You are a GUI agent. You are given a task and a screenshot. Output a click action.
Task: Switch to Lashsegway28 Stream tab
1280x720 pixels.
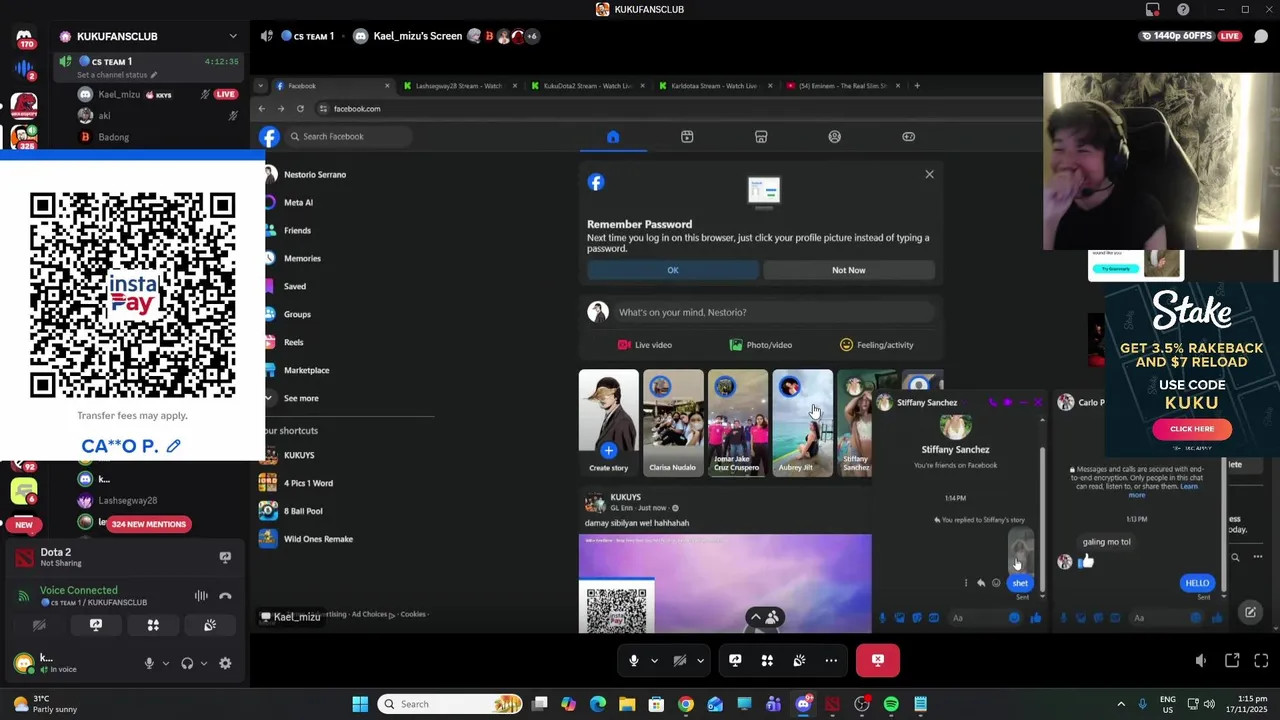pos(459,86)
